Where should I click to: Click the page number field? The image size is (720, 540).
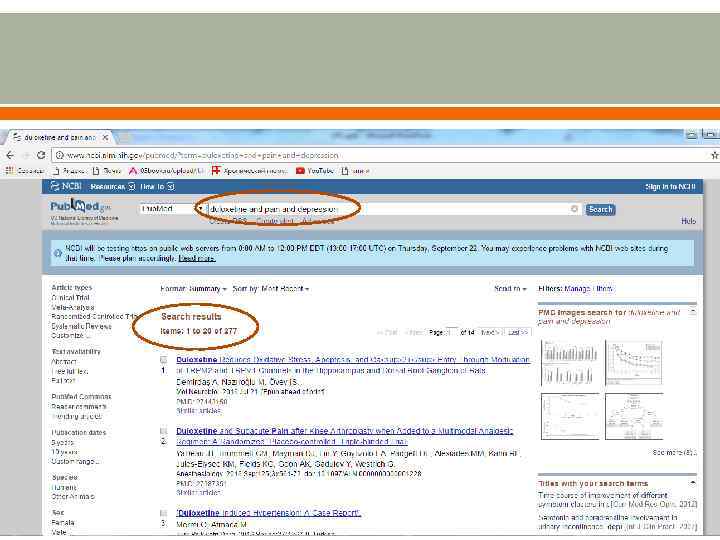(x=452, y=332)
